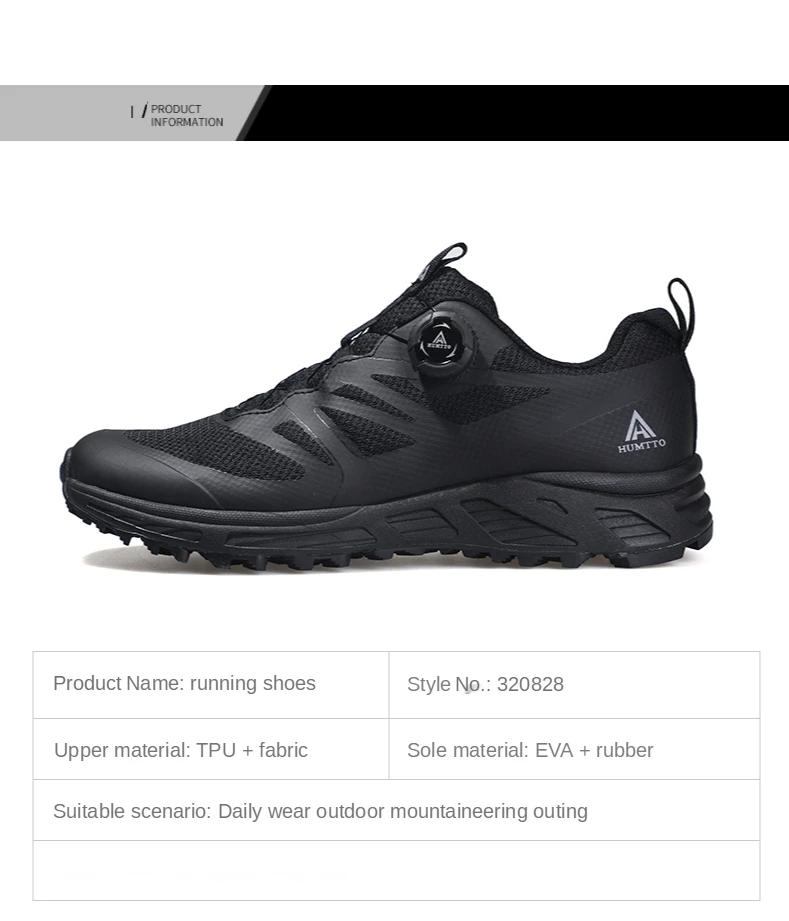Click the Sole material: EVA + rubber cell

[x=574, y=749]
